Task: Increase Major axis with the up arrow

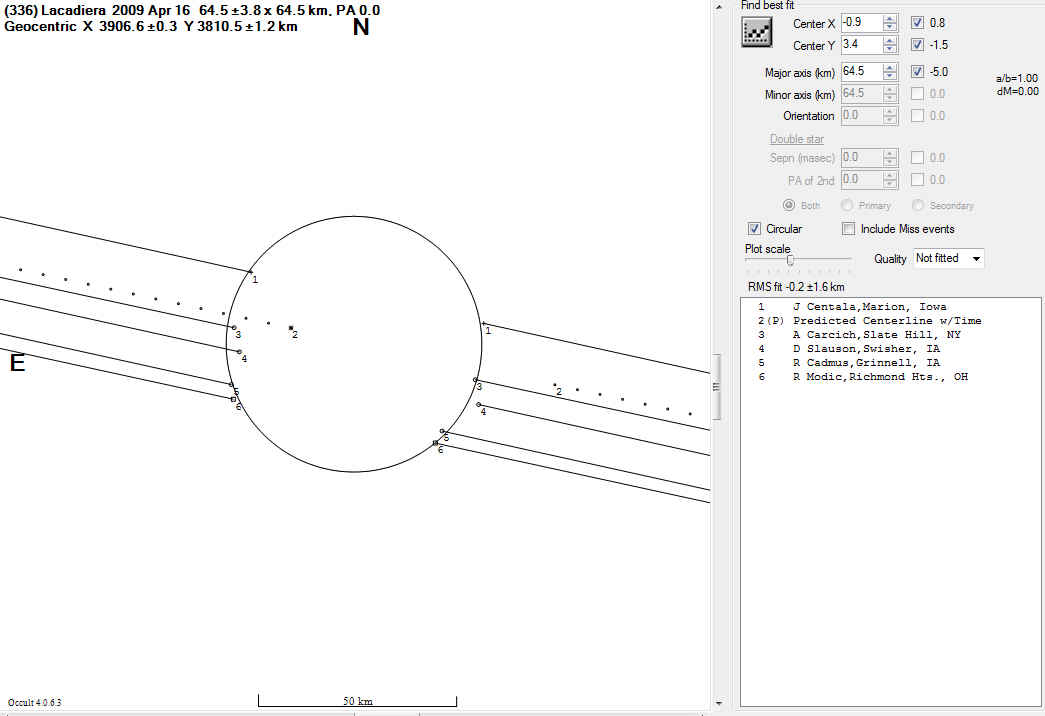Action: click(x=890, y=68)
